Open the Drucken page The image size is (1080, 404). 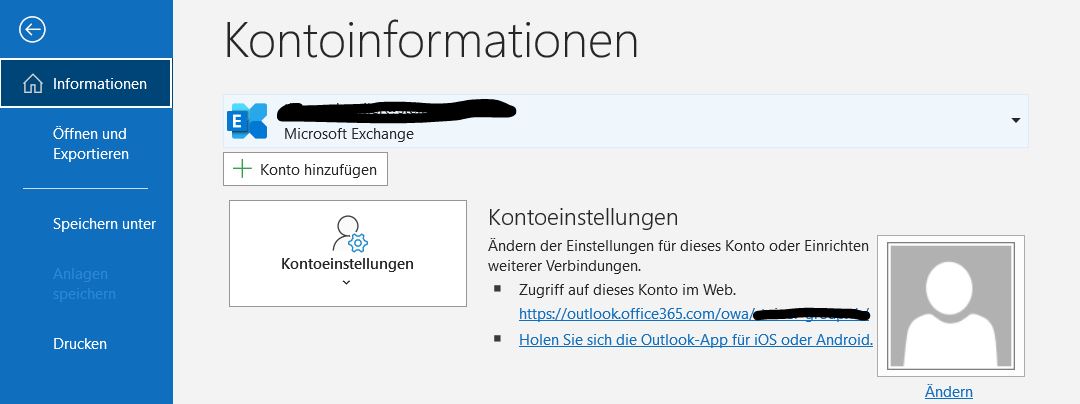point(80,343)
